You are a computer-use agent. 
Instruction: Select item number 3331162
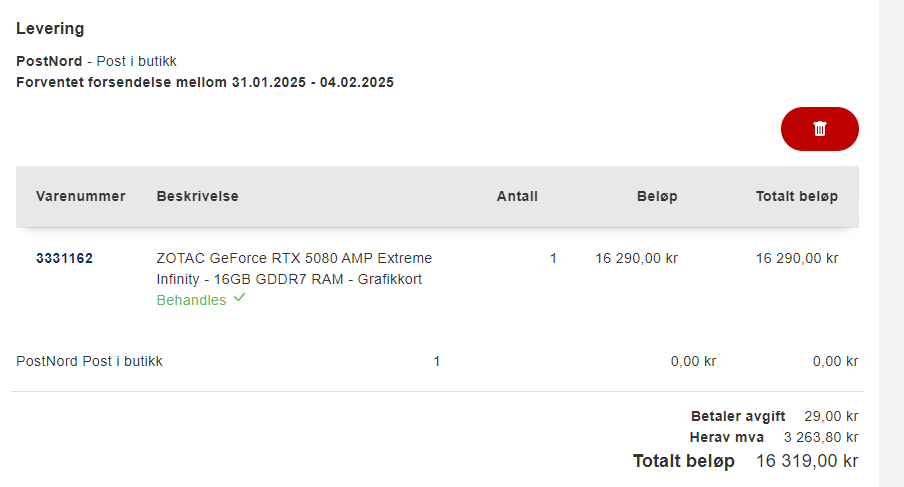(64, 258)
